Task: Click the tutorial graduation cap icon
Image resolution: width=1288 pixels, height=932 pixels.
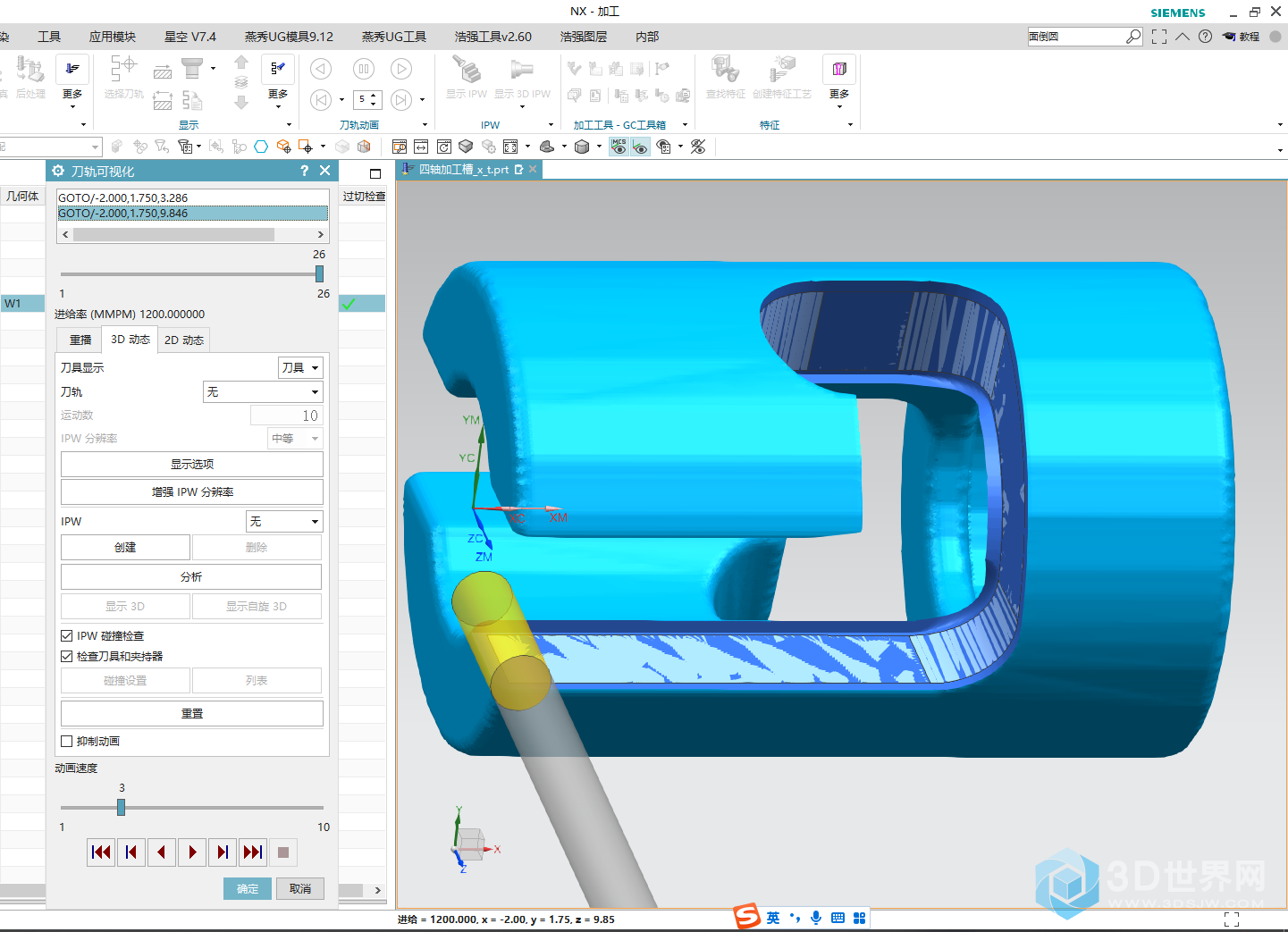Action: click(x=1229, y=37)
